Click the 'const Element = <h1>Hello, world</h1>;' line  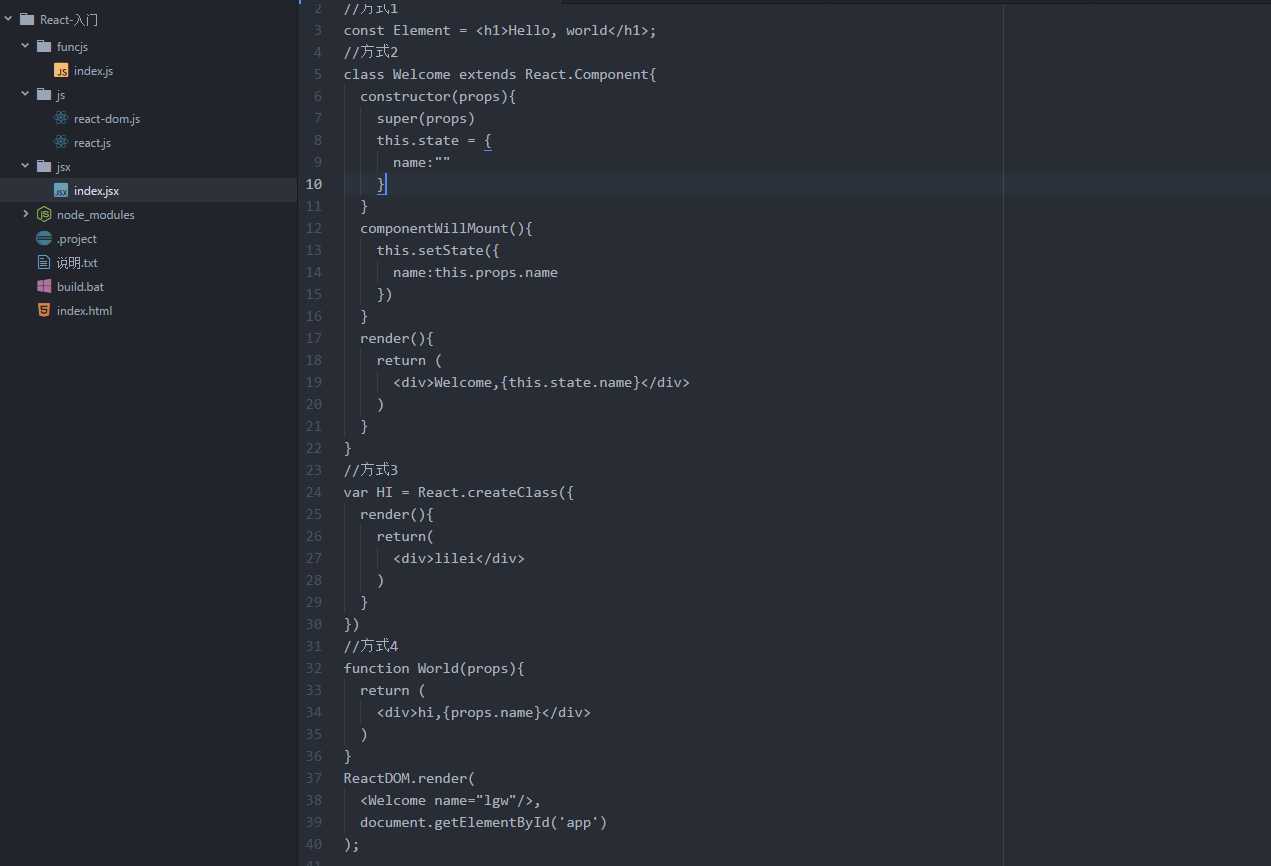tap(500, 30)
